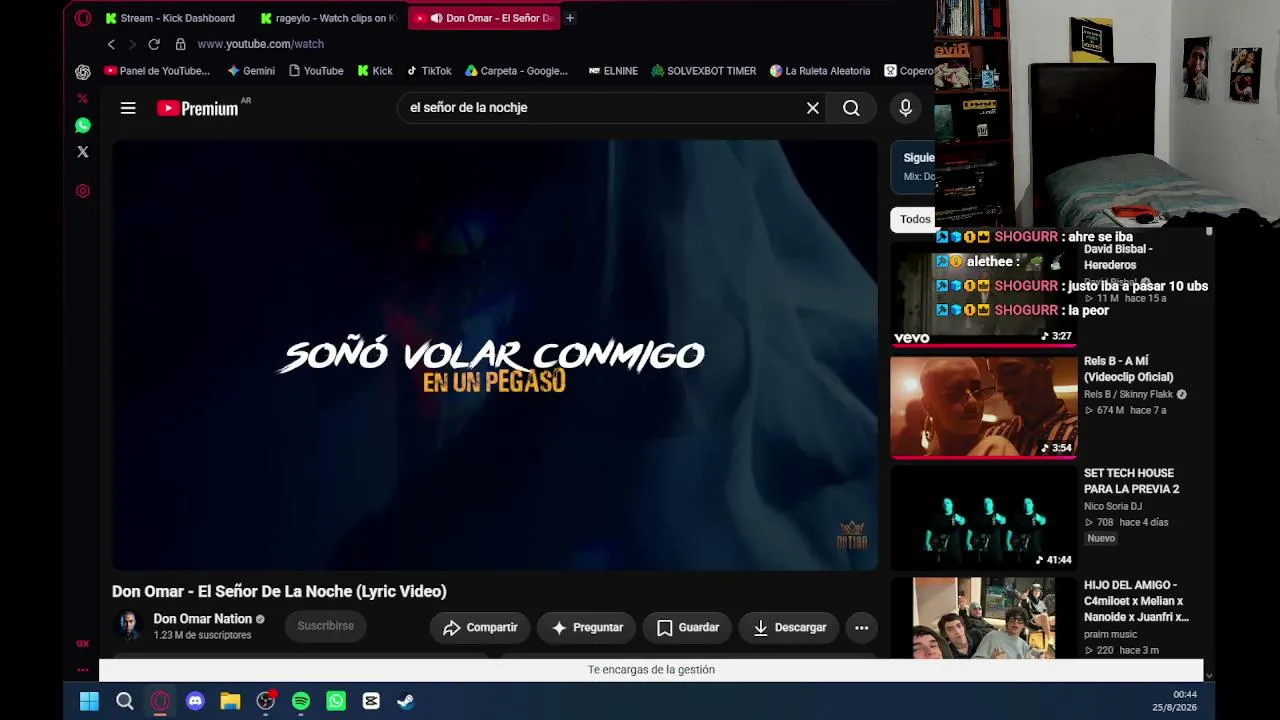
Task: Open the Panel de YouTube bookmark
Action: pos(157,71)
